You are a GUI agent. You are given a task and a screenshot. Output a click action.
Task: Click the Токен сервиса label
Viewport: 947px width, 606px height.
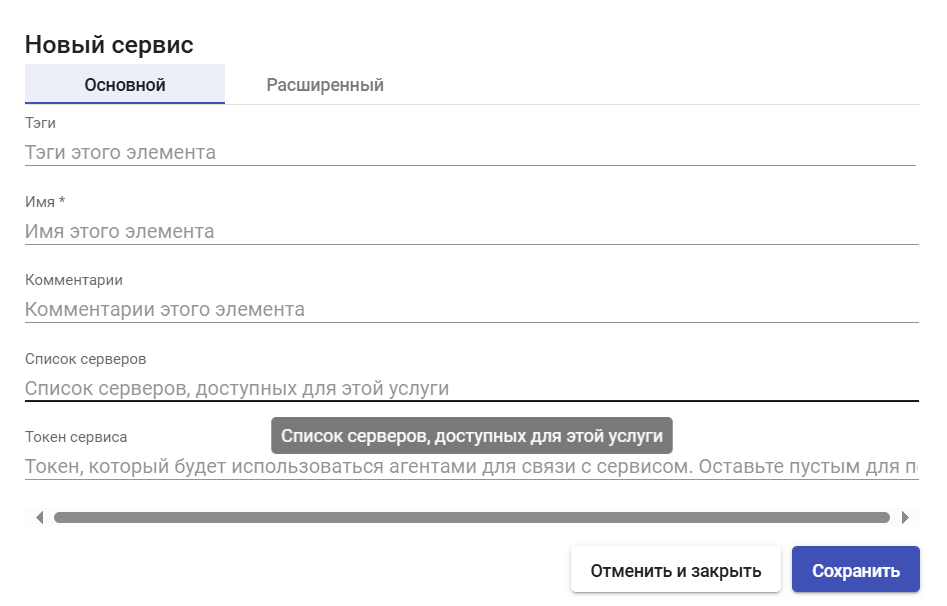click(x=76, y=437)
